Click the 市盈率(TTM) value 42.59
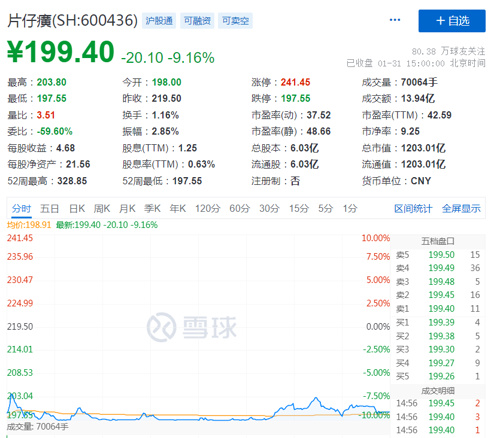Viewport: 500px width, 438px height. pyautogui.click(x=439, y=115)
